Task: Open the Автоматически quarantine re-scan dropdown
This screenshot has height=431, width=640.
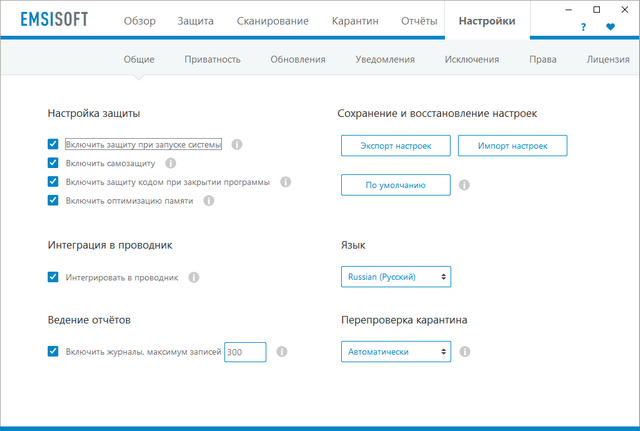Action: [x=396, y=352]
